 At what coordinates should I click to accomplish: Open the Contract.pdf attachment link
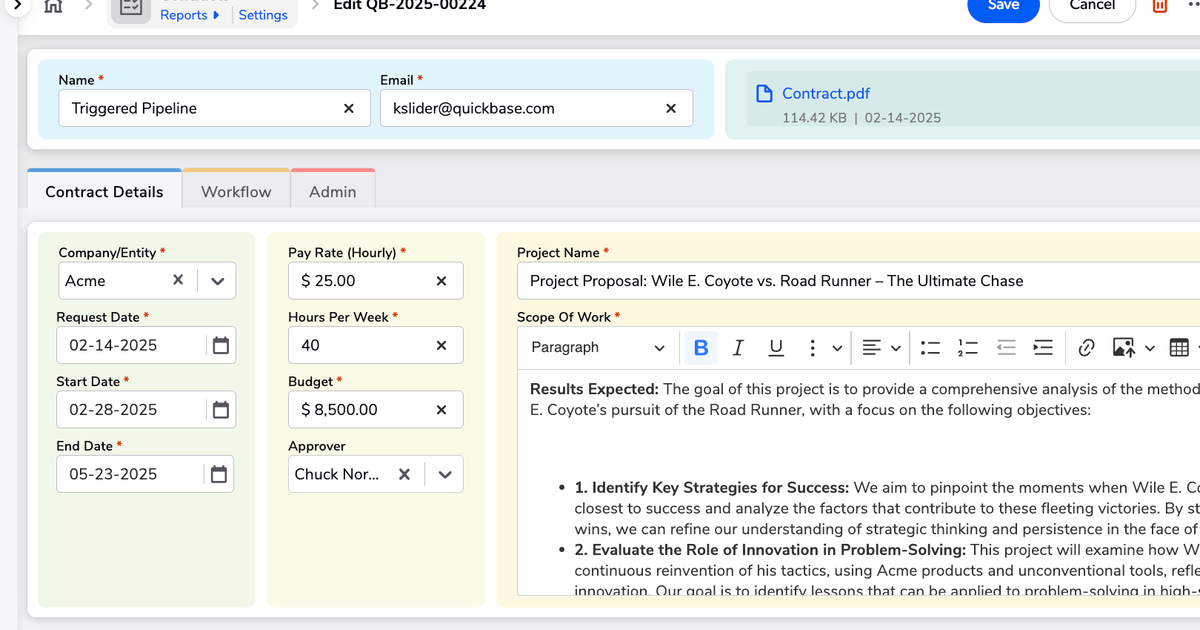coord(826,93)
